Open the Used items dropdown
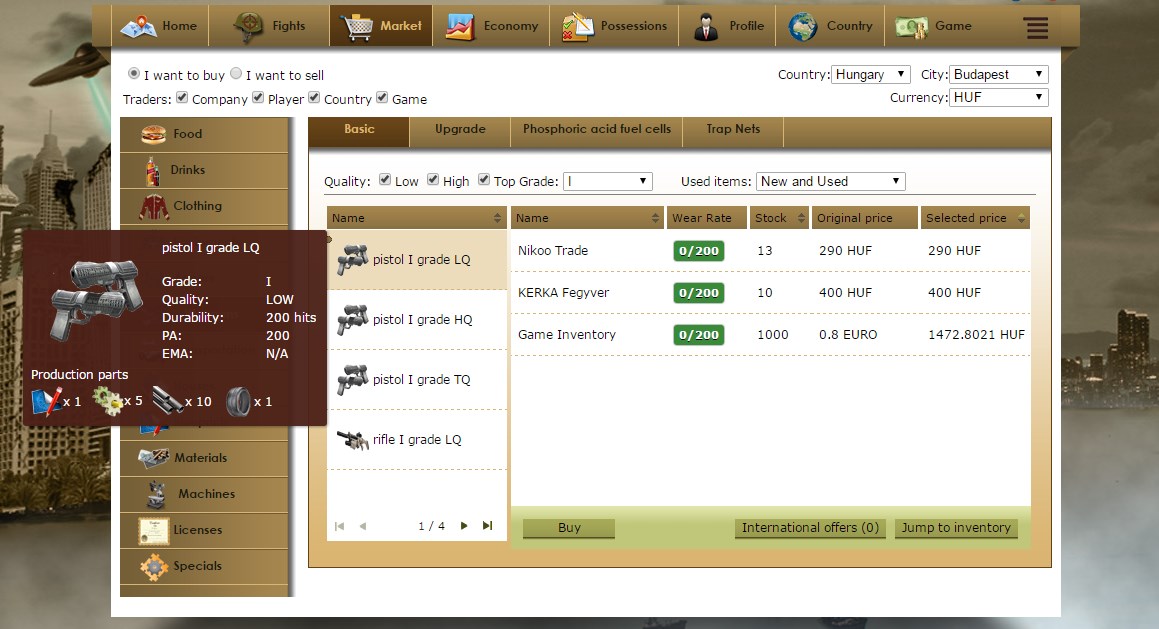This screenshot has width=1159, height=629. click(830, 181)
